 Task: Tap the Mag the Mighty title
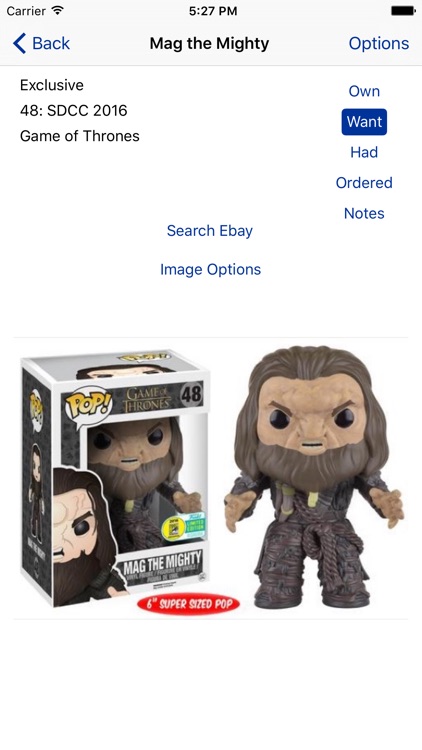[209, 44]
